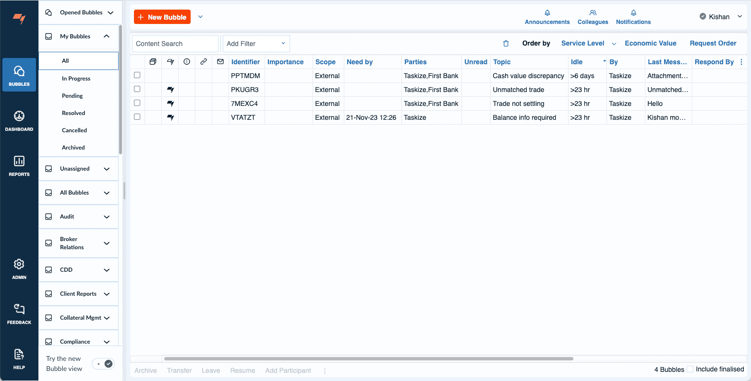Screen dimensions: 751x381
Task: Click the Cash value discrepancy topic
Action: click(528, 76)
